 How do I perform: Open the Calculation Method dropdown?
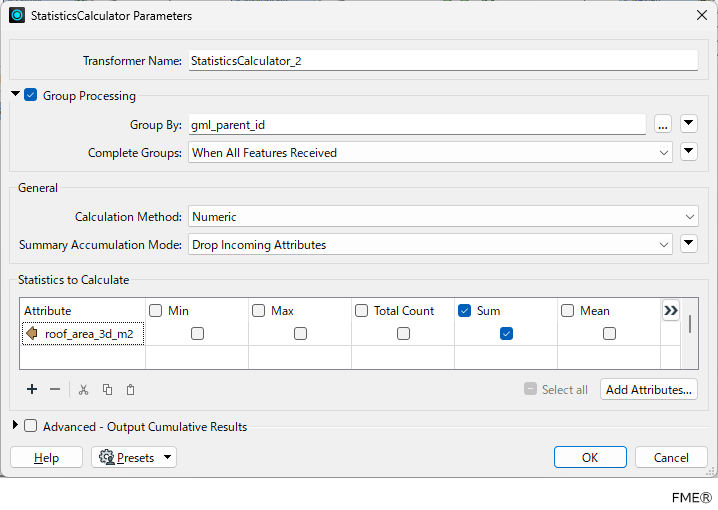442,216
